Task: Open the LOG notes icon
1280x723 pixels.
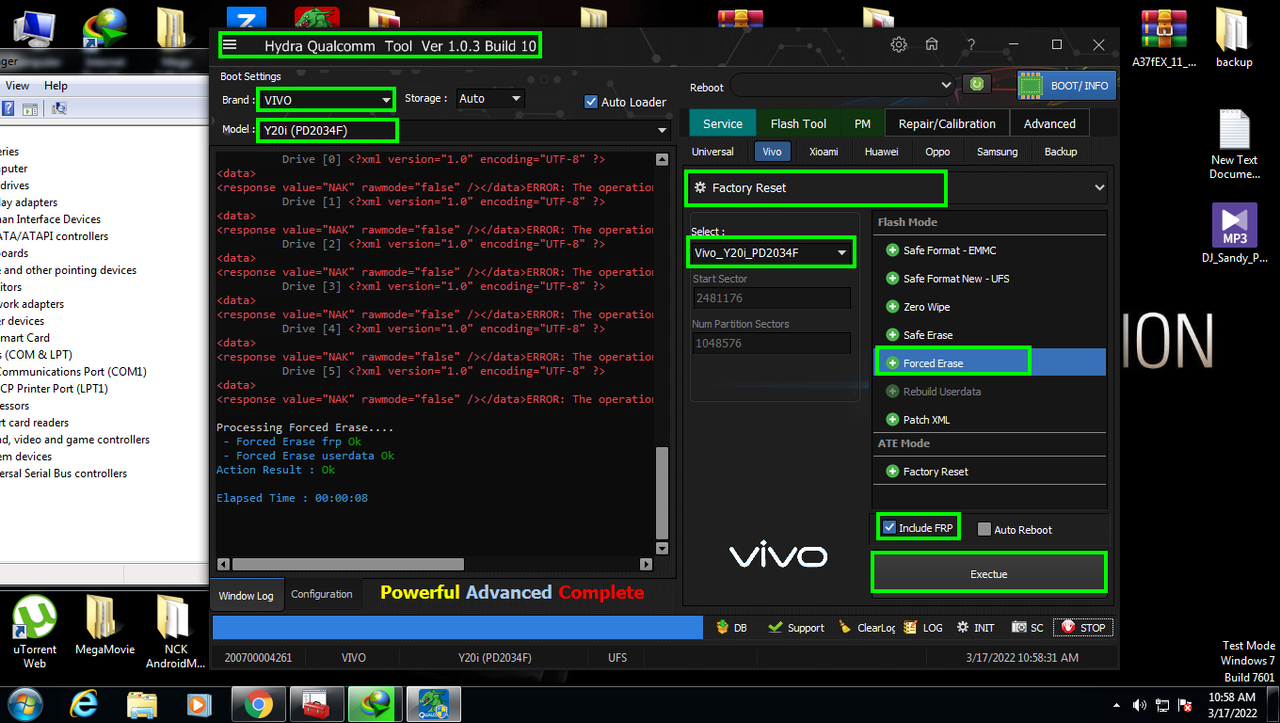Action: 923,628
